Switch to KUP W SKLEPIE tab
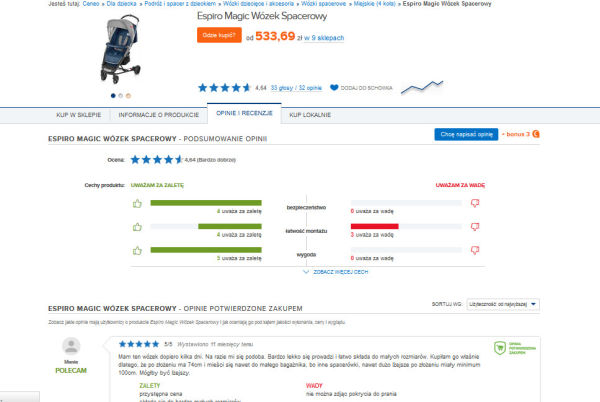Viewport: 600px width, 402px height. 79,115
